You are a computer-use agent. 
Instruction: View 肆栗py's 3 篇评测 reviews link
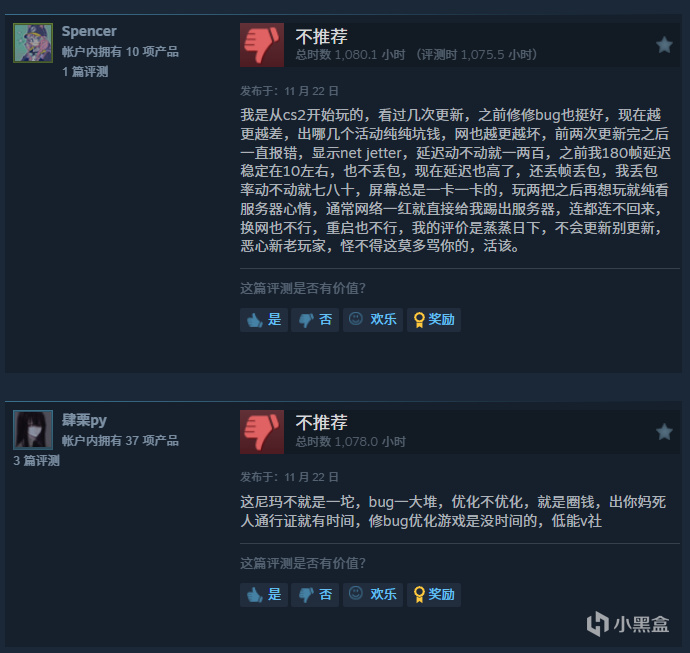point(37,461)
